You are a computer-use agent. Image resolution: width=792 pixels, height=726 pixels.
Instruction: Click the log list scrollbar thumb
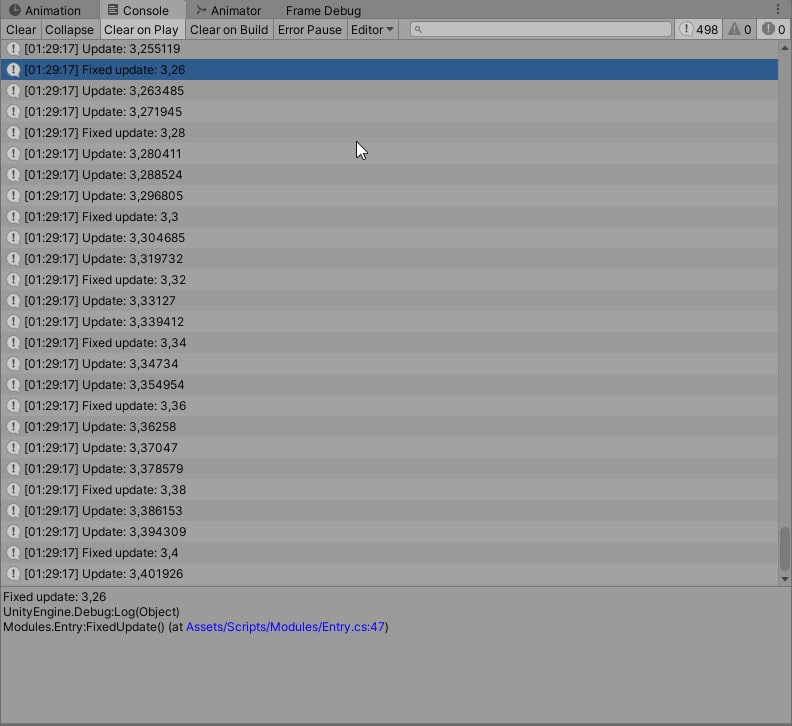784,549
